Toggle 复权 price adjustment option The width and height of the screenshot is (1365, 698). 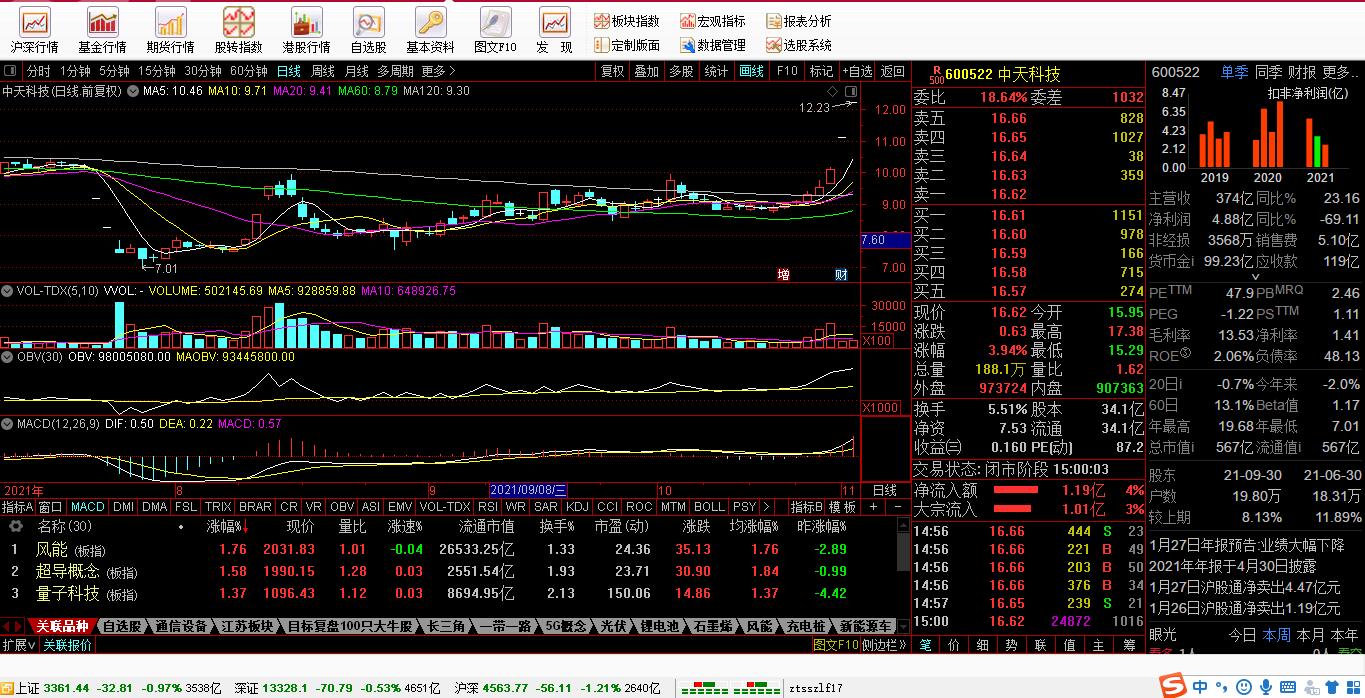[x=612, y=71]
